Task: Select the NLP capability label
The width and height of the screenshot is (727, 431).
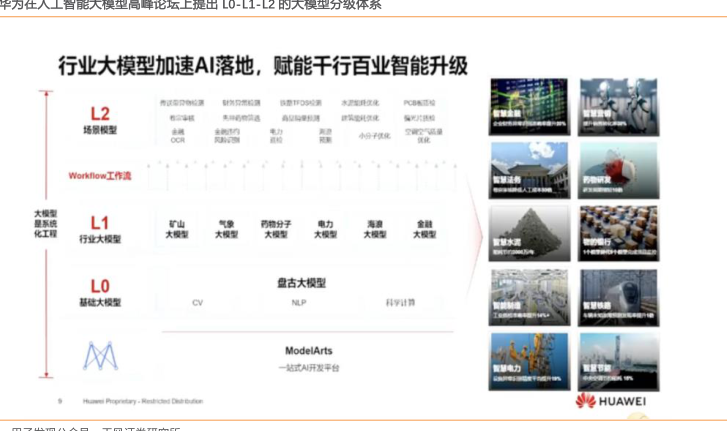Action: [x=299, y=303]
